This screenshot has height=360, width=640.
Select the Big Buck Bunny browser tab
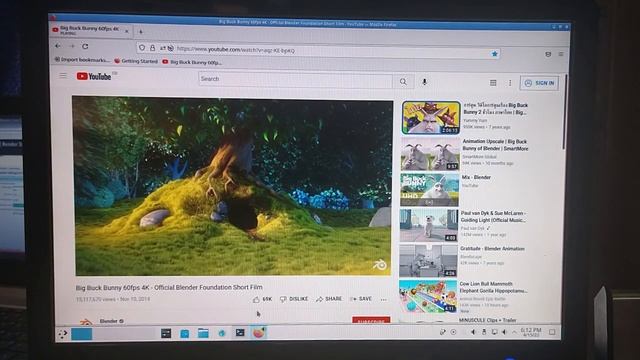(x=91, y=30)
